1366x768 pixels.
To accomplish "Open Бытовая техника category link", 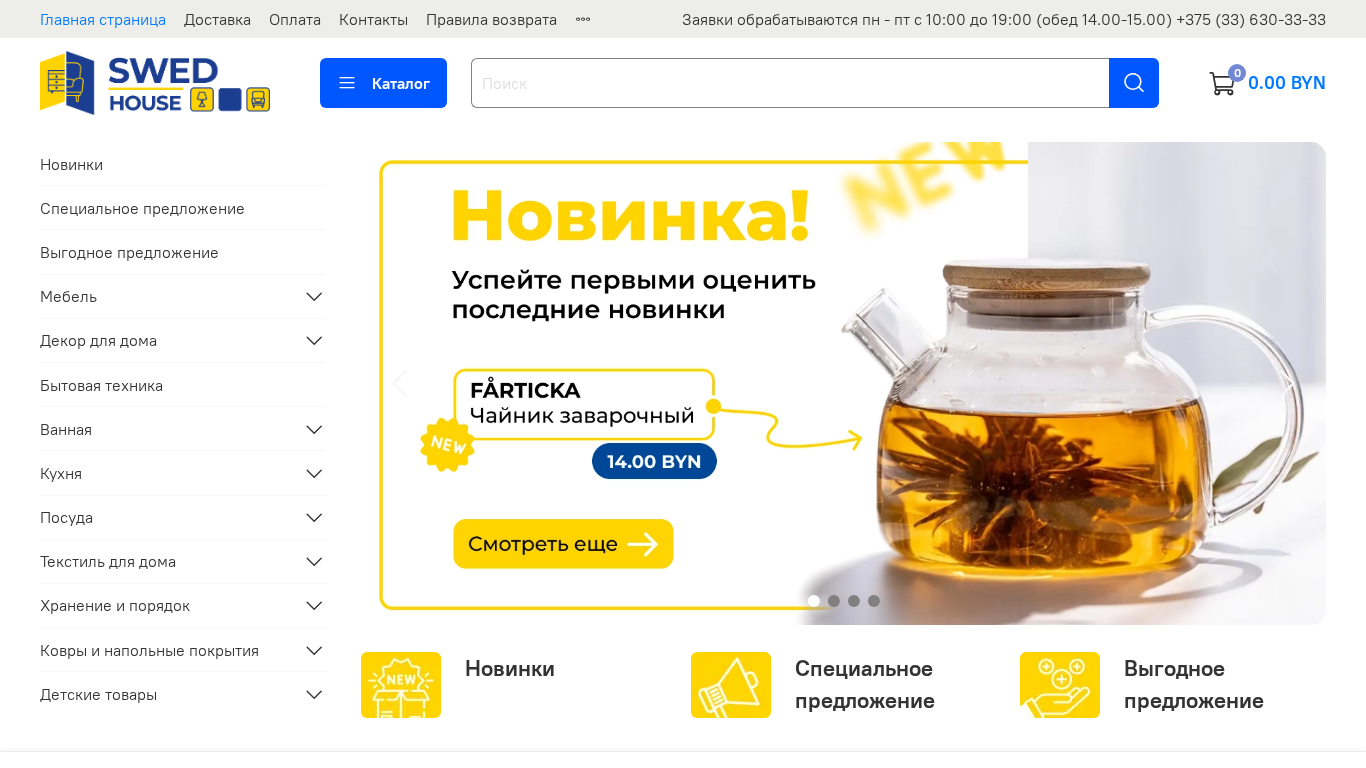I will (x=101, y=385).
